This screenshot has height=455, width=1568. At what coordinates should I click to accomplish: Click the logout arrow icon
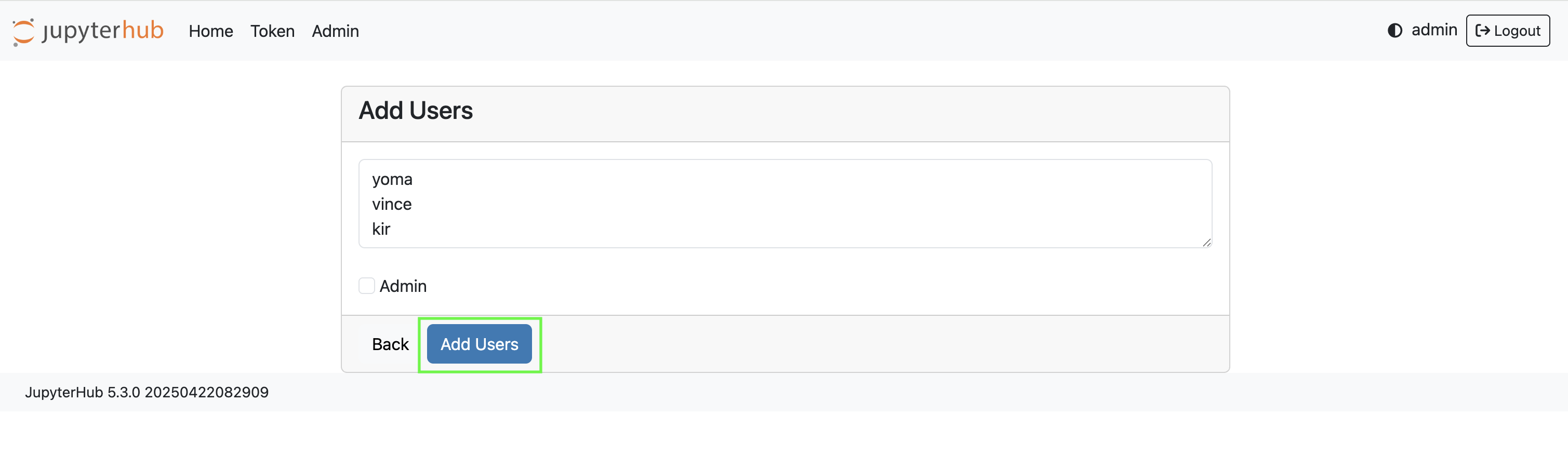pyautogui.click(x=1482, y=31)
